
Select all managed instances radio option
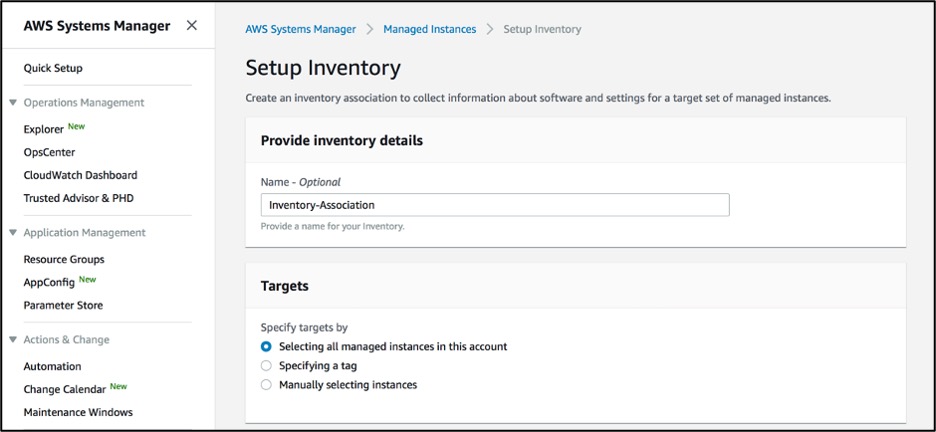point(266,346)
